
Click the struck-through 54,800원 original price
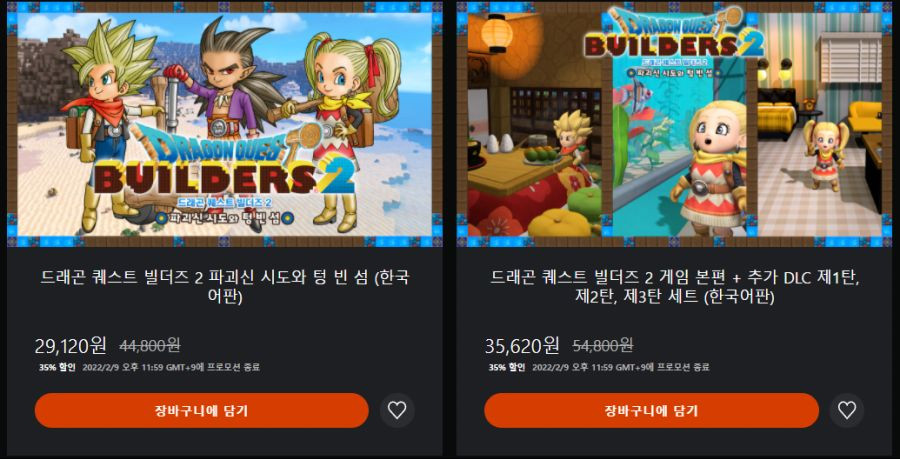(603, 345)
